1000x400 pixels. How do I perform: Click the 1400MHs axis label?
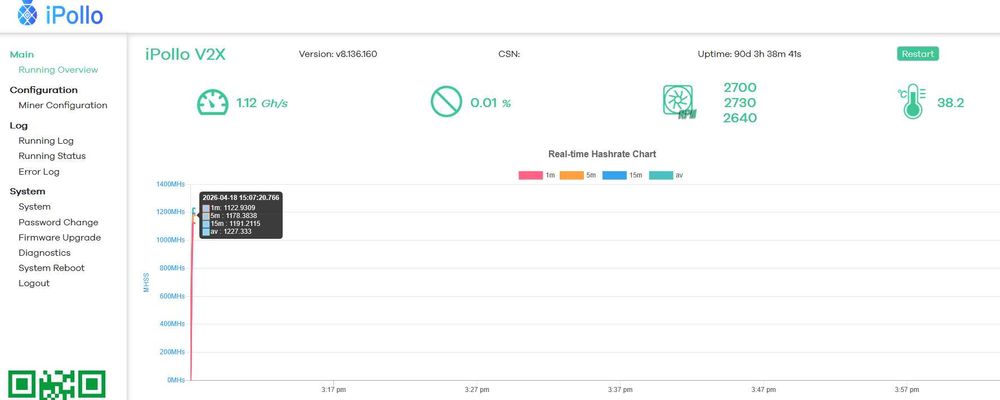click(x=170, y=184)
